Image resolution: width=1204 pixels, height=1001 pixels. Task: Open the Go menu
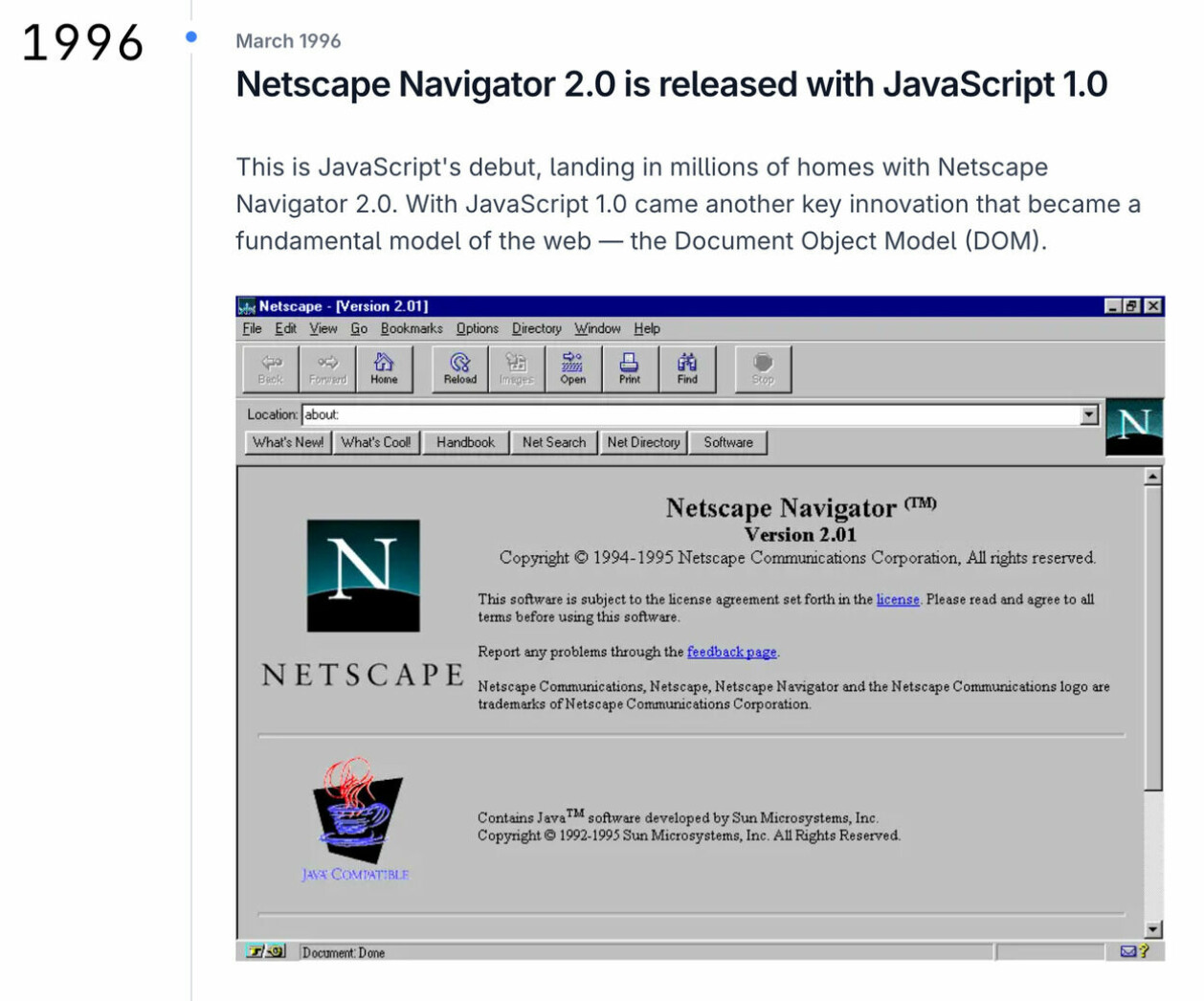[359, 328]
